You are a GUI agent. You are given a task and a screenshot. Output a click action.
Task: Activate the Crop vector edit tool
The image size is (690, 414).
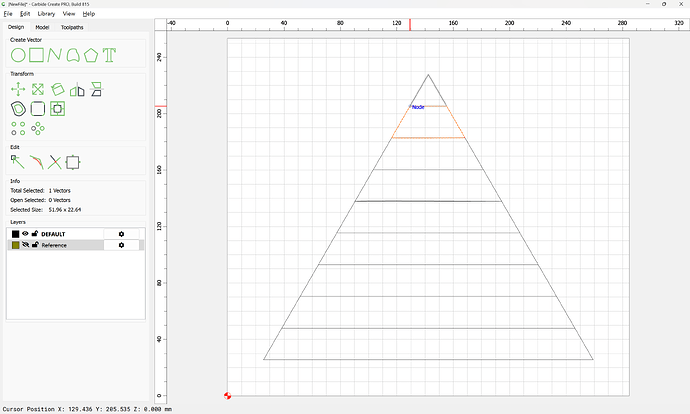pos(73,162)
